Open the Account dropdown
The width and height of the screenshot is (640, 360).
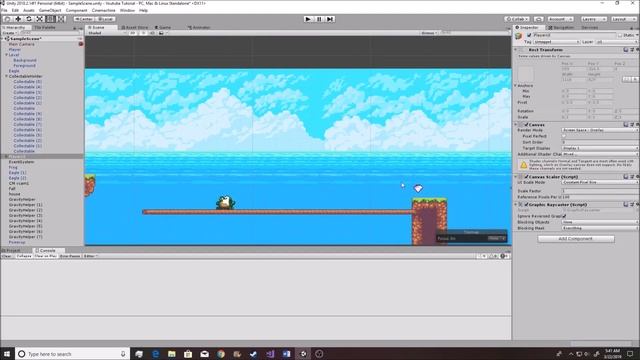[560, 19]
